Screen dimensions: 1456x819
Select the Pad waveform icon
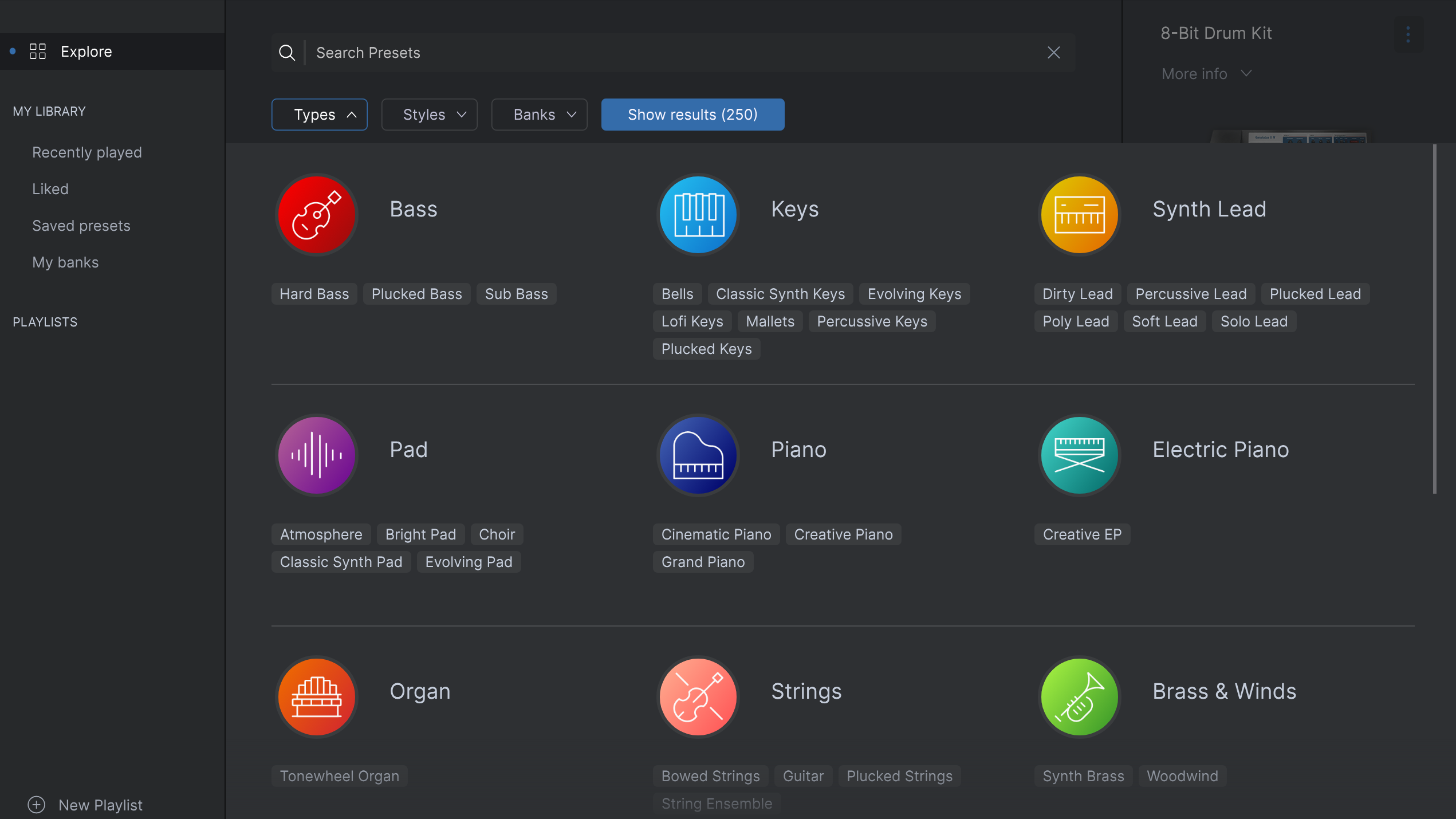pyautogui.click(x=316, y=455)
